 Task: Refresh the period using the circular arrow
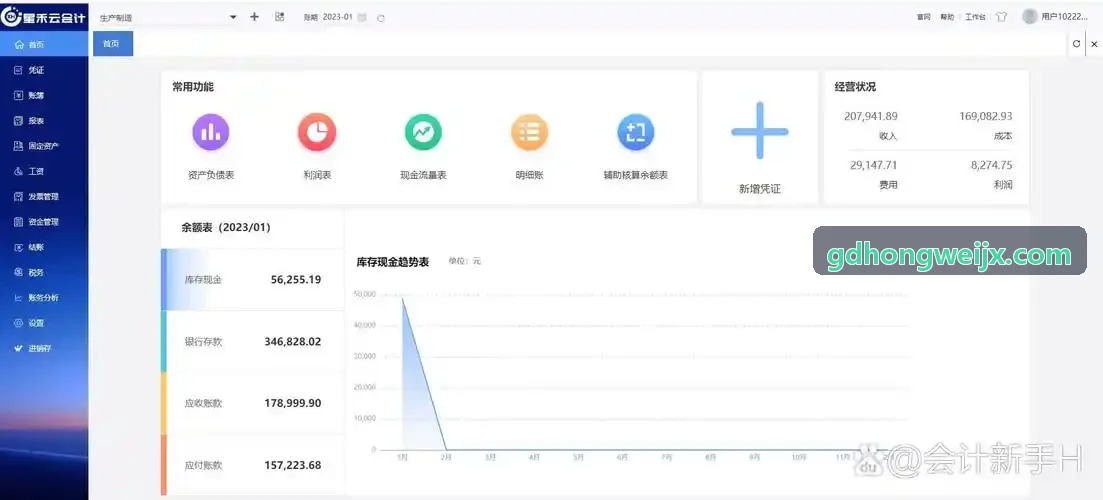381,18
